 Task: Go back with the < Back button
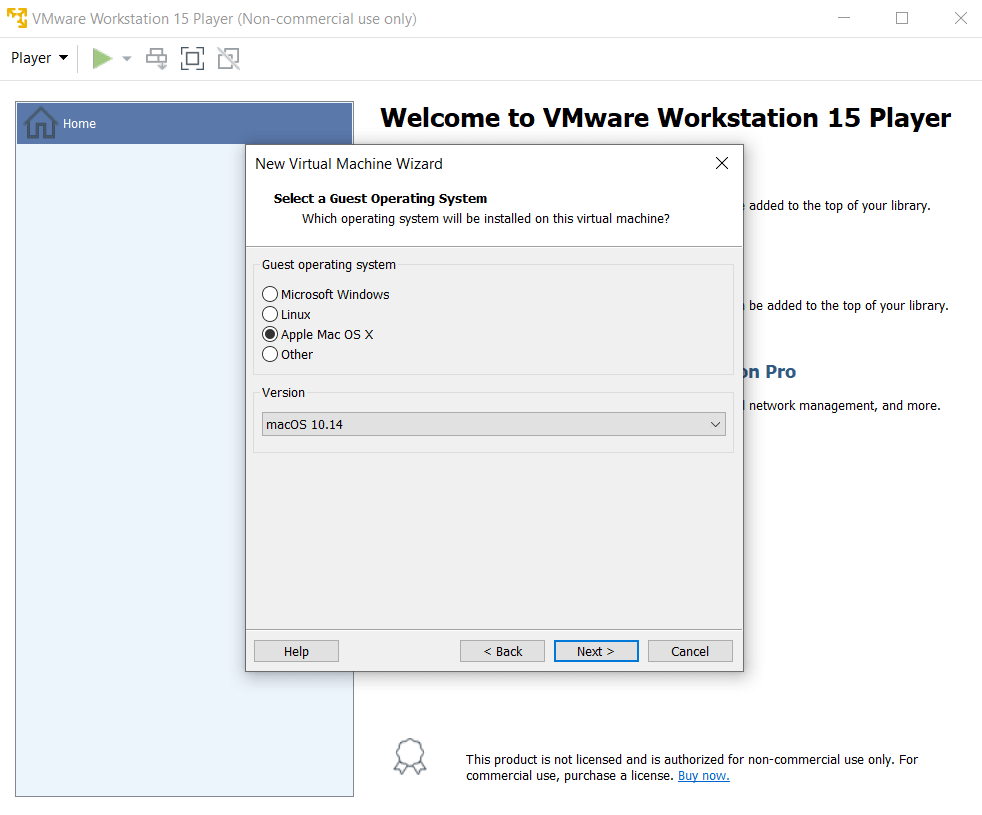click(502, 651)
